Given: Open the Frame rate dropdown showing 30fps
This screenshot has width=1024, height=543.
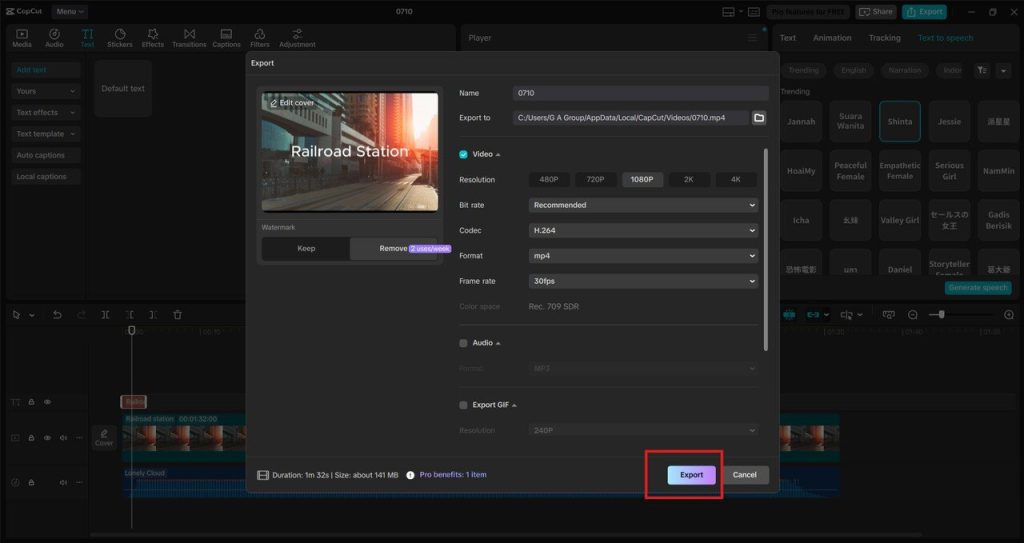Looking at the screenshot, I should 643,281.
